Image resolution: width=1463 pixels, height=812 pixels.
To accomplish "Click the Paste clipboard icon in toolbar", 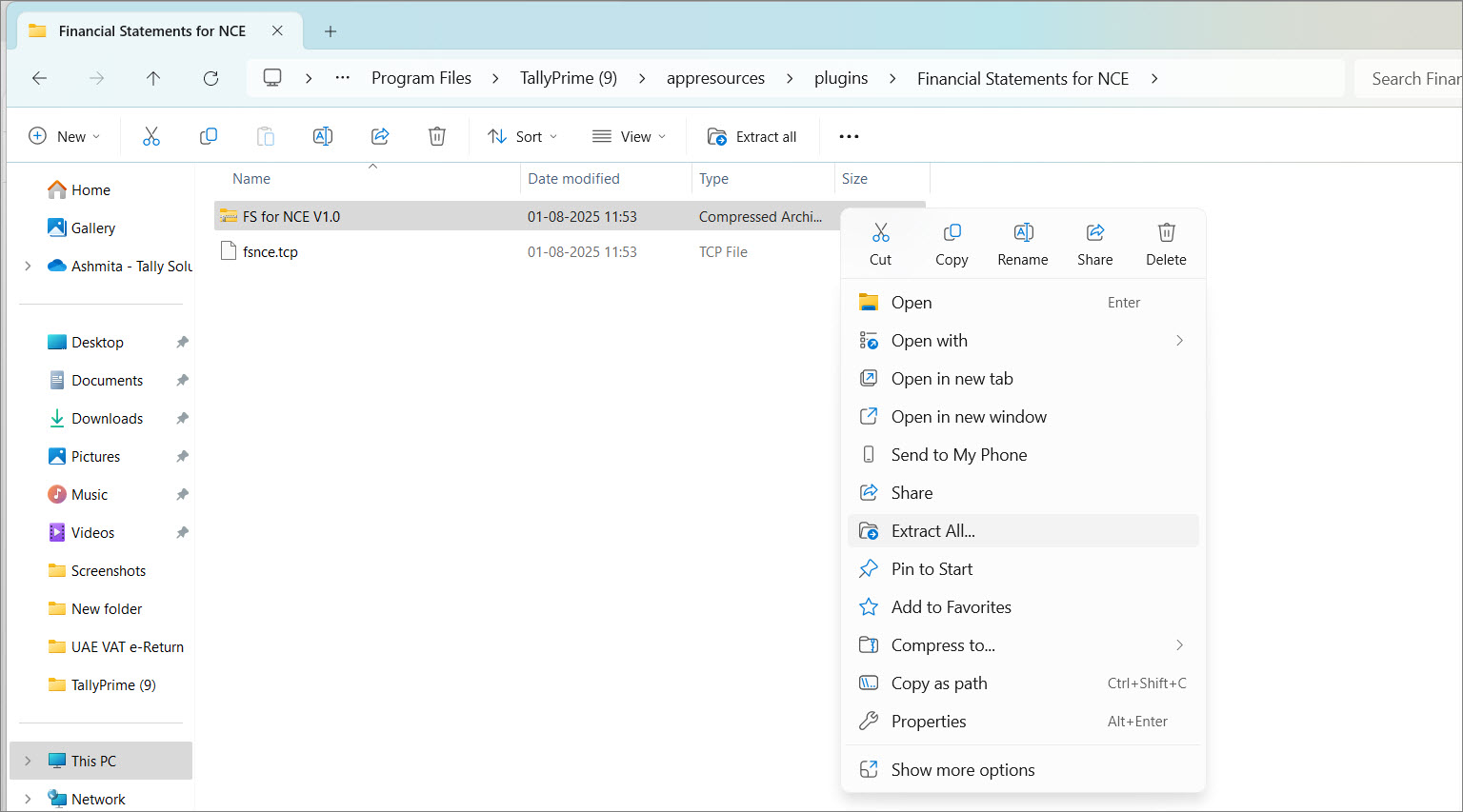I will (x=266, y=136).
